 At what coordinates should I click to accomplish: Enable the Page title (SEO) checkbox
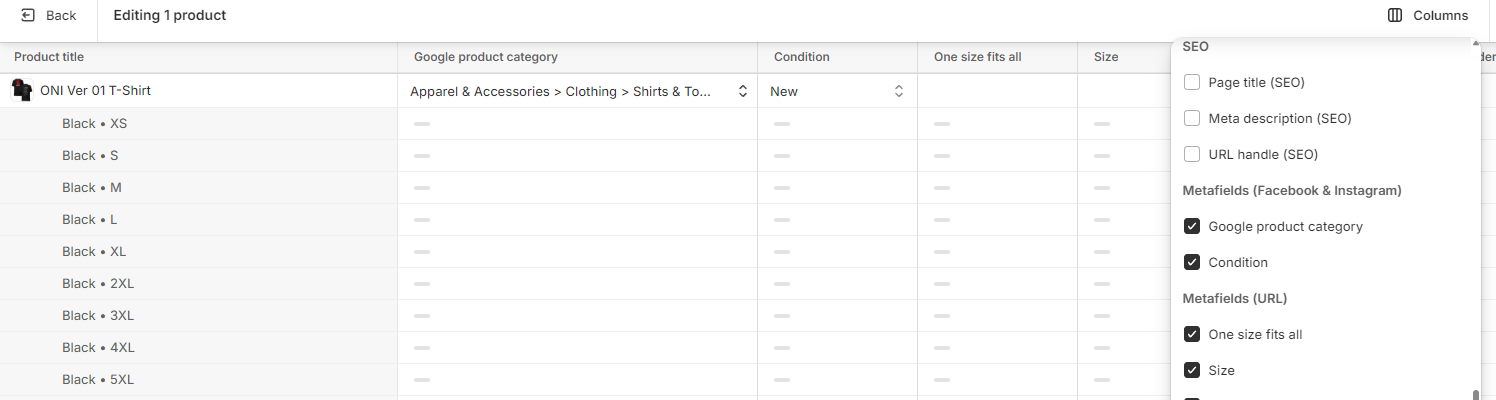1192,82
